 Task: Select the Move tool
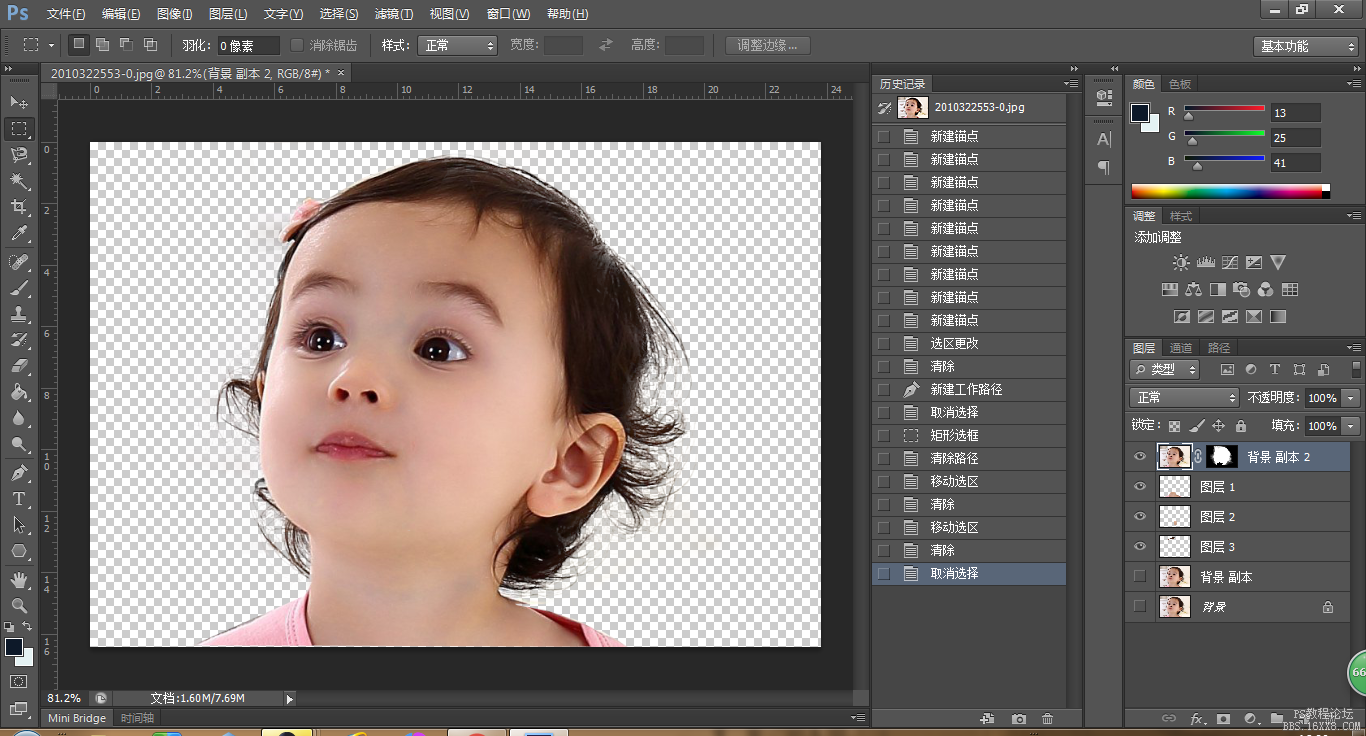pos(19,102)
